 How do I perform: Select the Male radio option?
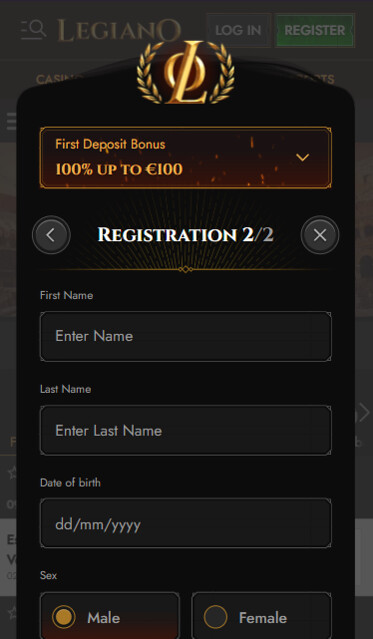[x=110, y=615]
